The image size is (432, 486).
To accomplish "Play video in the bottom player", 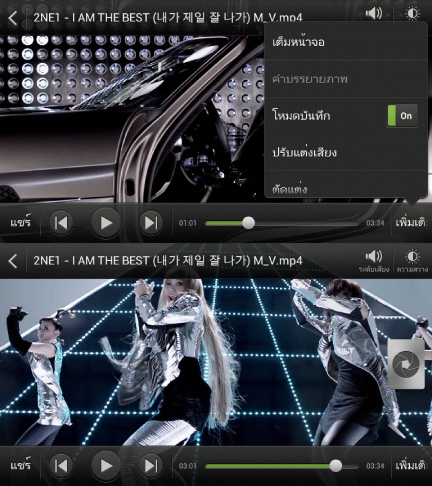I will pyautogui.click(x=106, y=466).
